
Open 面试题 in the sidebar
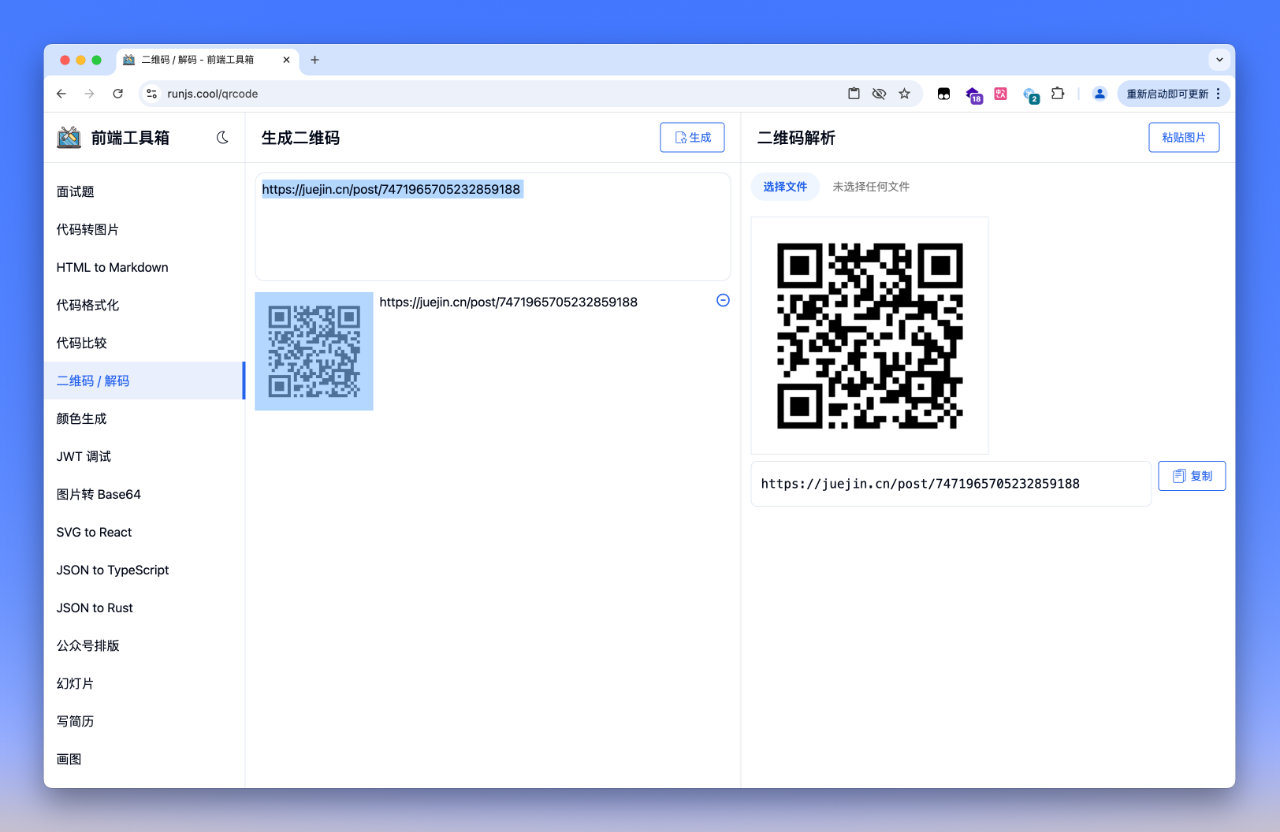144,192
